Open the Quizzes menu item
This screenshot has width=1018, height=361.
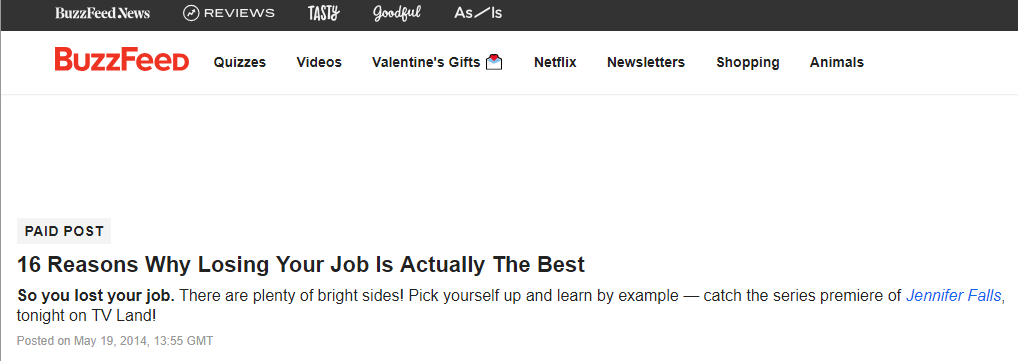pos(240,62)
